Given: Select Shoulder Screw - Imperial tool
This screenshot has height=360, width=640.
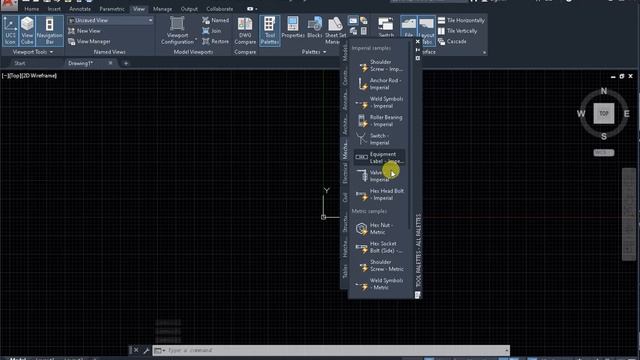Looking at the screenshot, I should pos(380,66).
